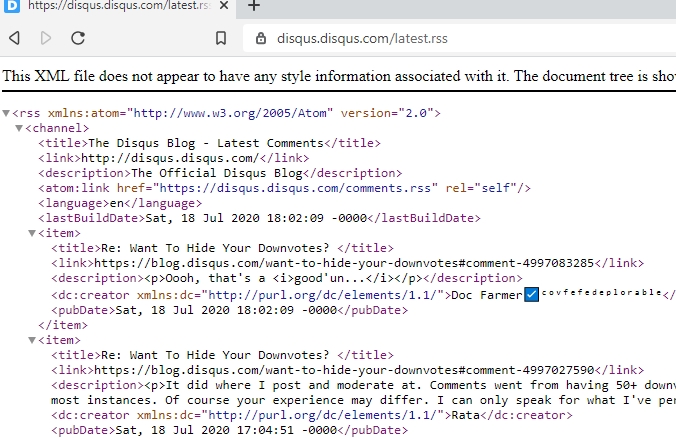676x439 pixels.
Task: Open a new tab with the plus button
Action: point(254,6)
